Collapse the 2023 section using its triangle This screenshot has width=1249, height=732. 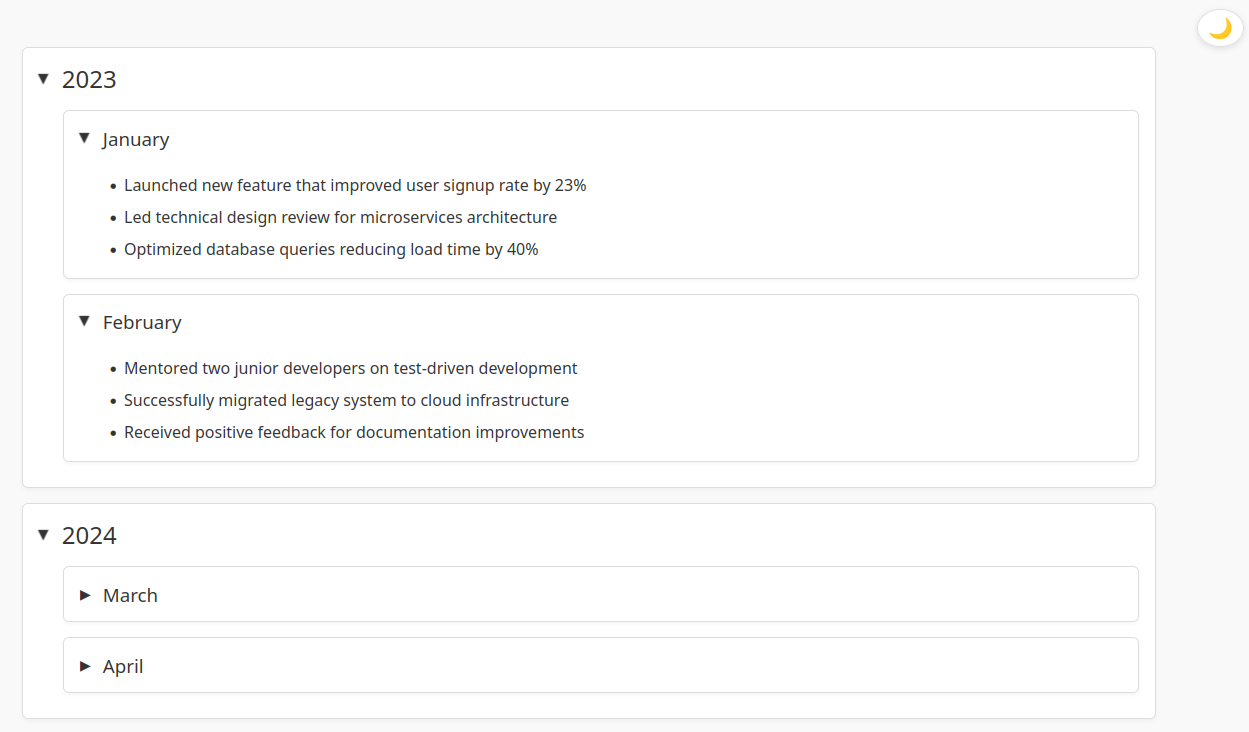coord(43,79)
